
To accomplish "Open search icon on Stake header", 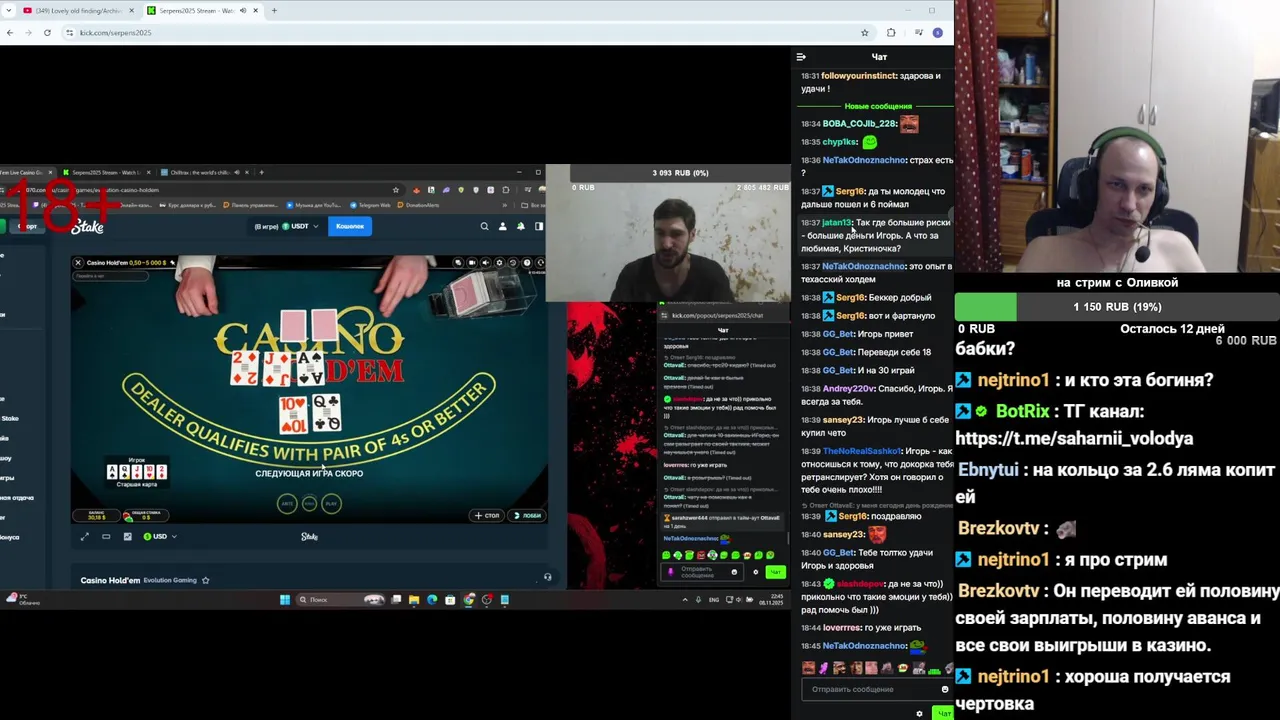I will (484, 226).
